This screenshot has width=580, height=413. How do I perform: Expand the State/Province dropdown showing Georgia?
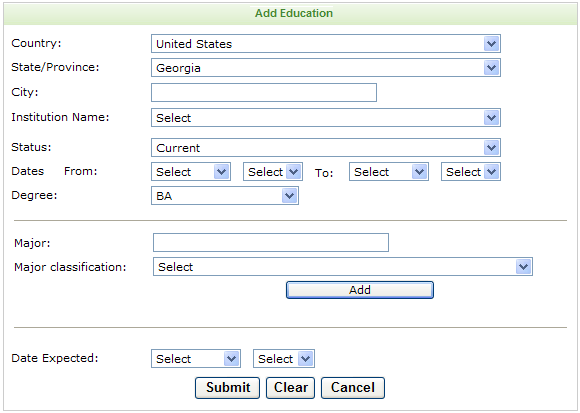click(x=326, y=68)
